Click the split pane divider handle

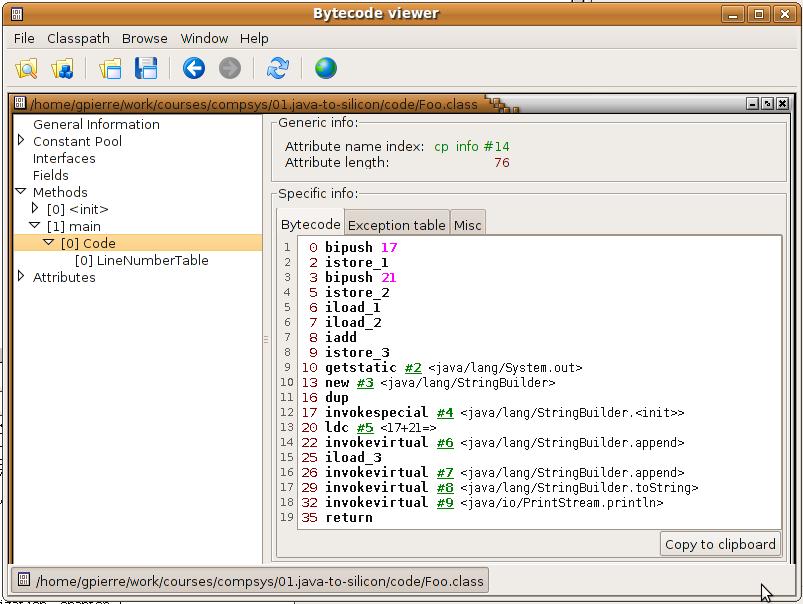[x=266, y=339]
